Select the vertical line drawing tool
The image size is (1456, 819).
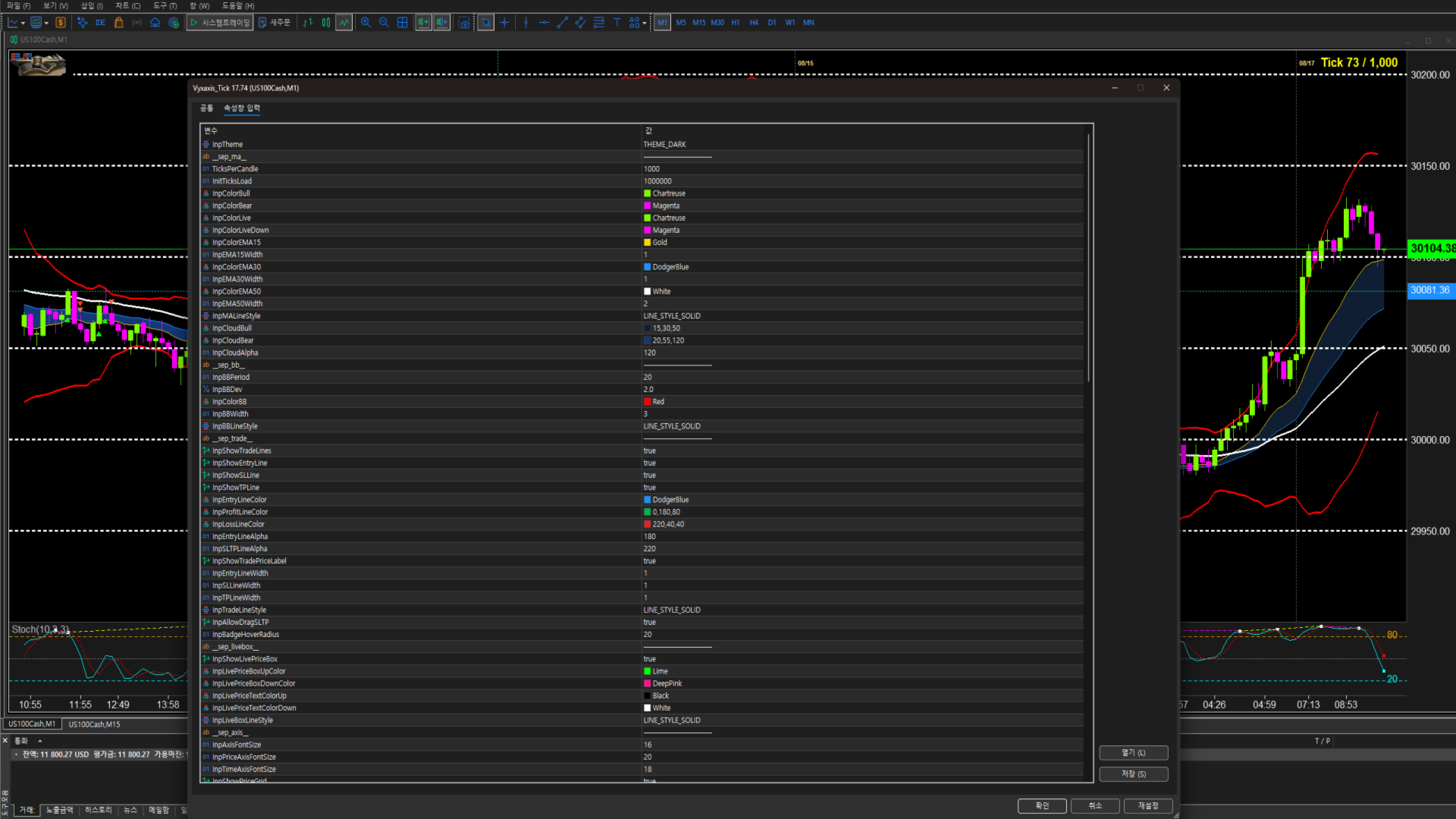(x=526, y=23)
